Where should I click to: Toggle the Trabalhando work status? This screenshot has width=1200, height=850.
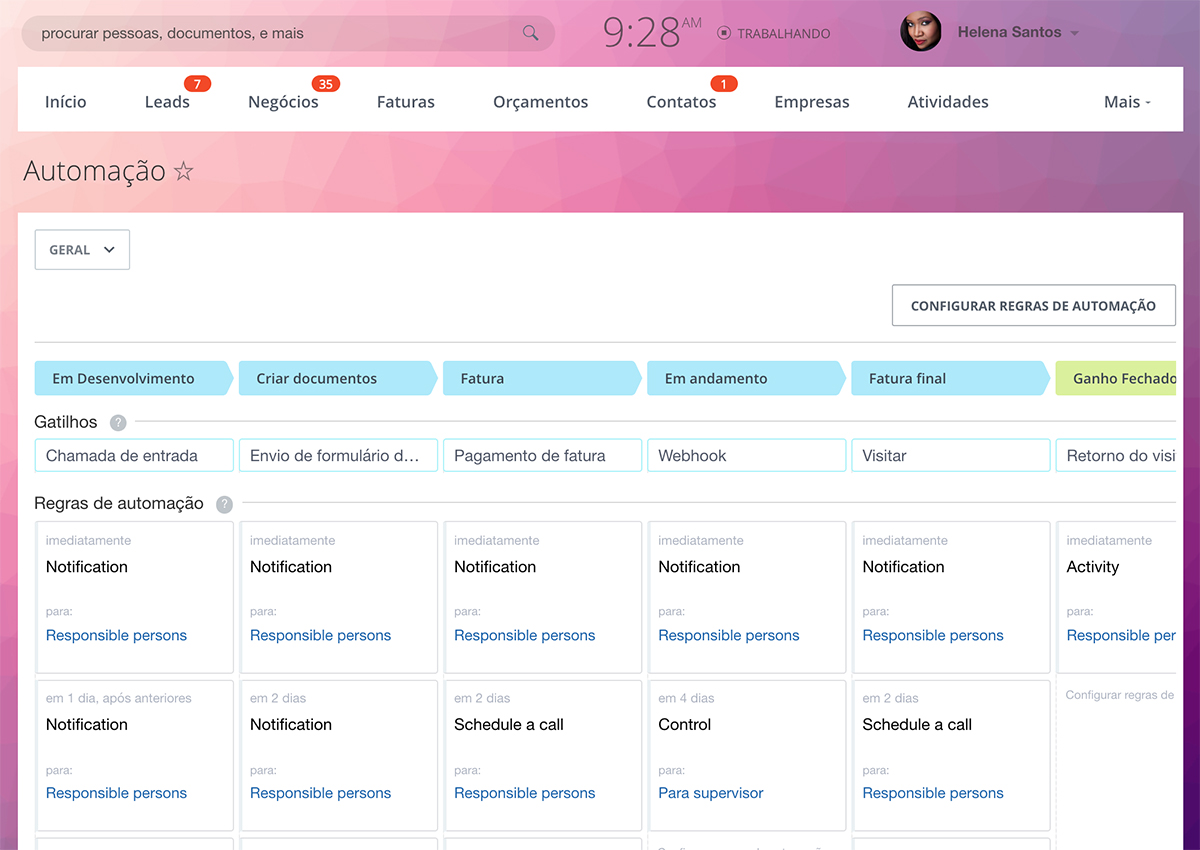click(x=774, y=33)
